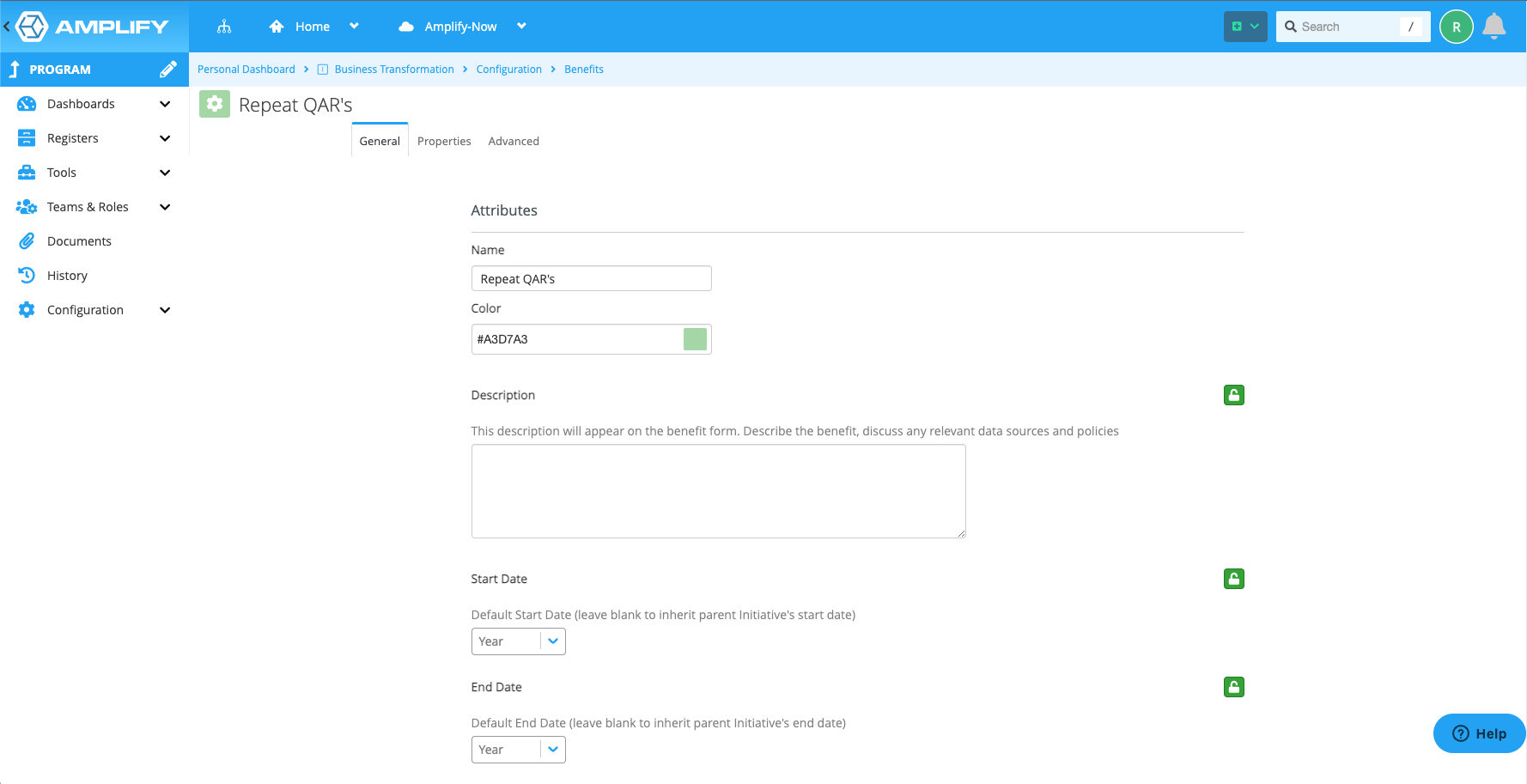Expand the Dashboards sidebar section
This screenshot has height=784, width=1527.
(x=79, y=103)
